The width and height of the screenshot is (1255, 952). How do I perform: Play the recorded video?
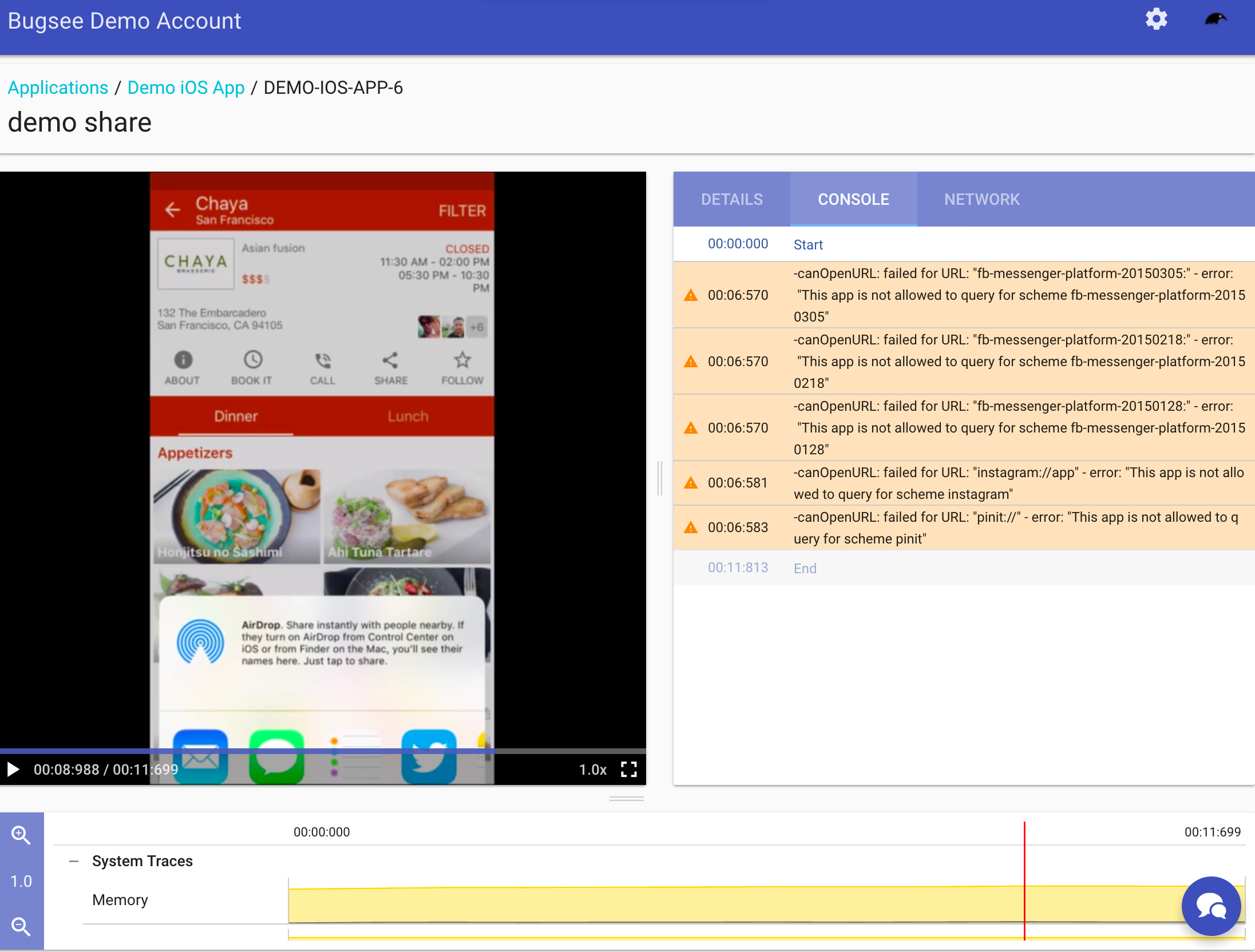tap(13, 769)
